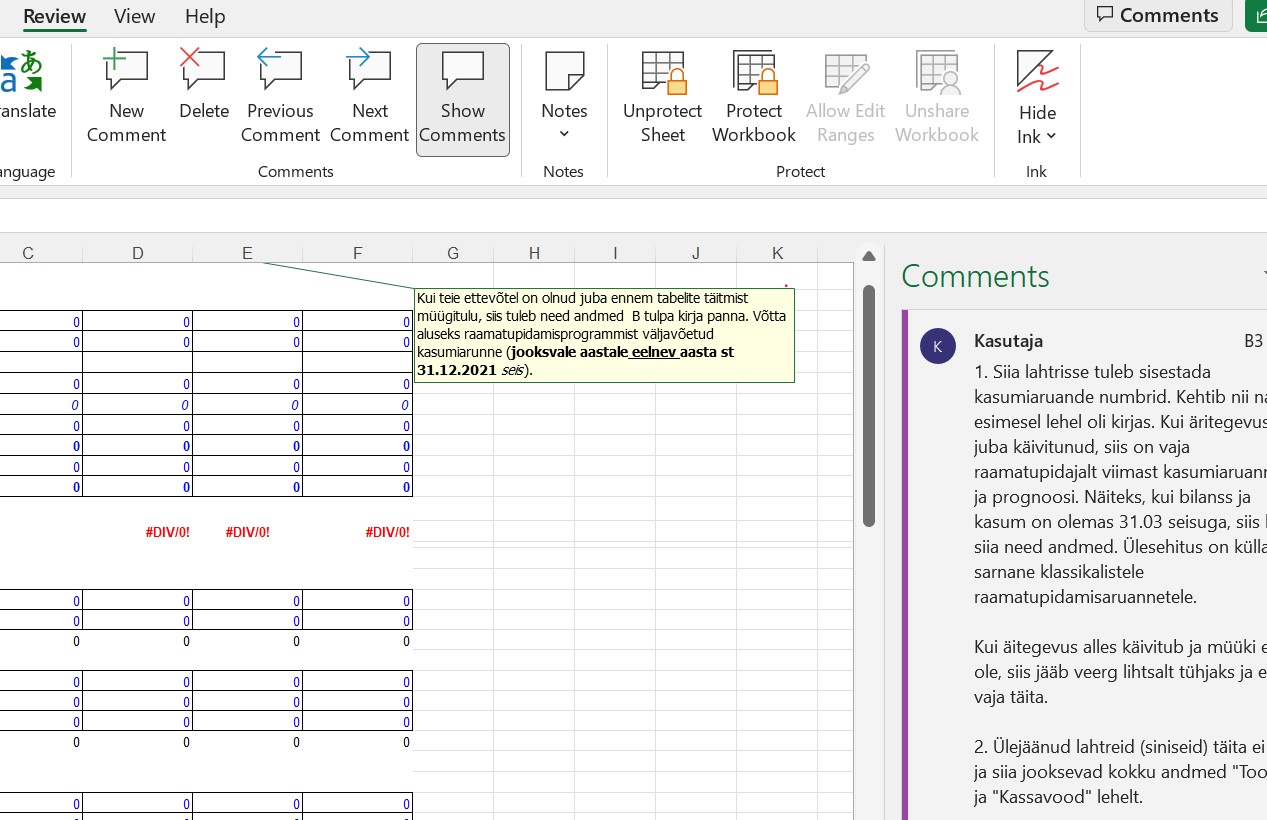
Task: Select column E header
Action: (x=247, y=253)
